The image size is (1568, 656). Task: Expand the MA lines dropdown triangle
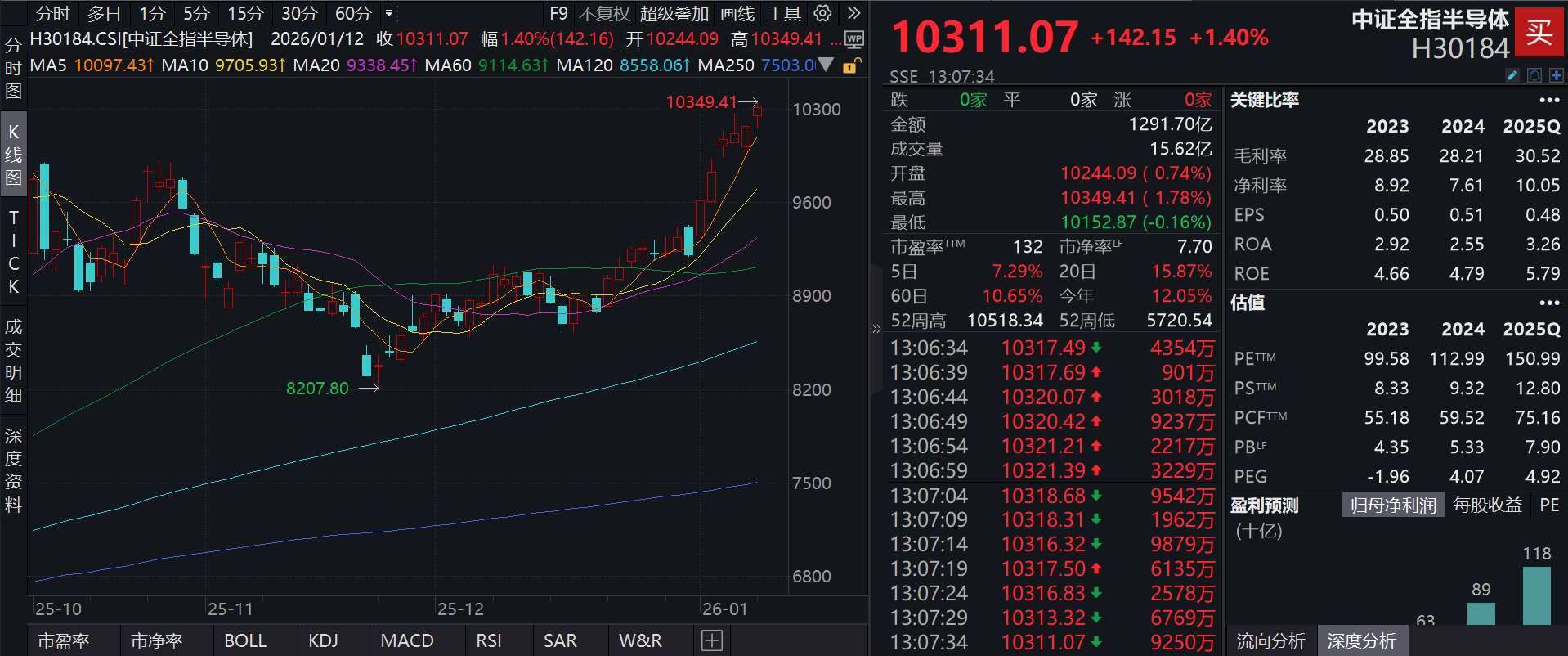coord(827,65)
